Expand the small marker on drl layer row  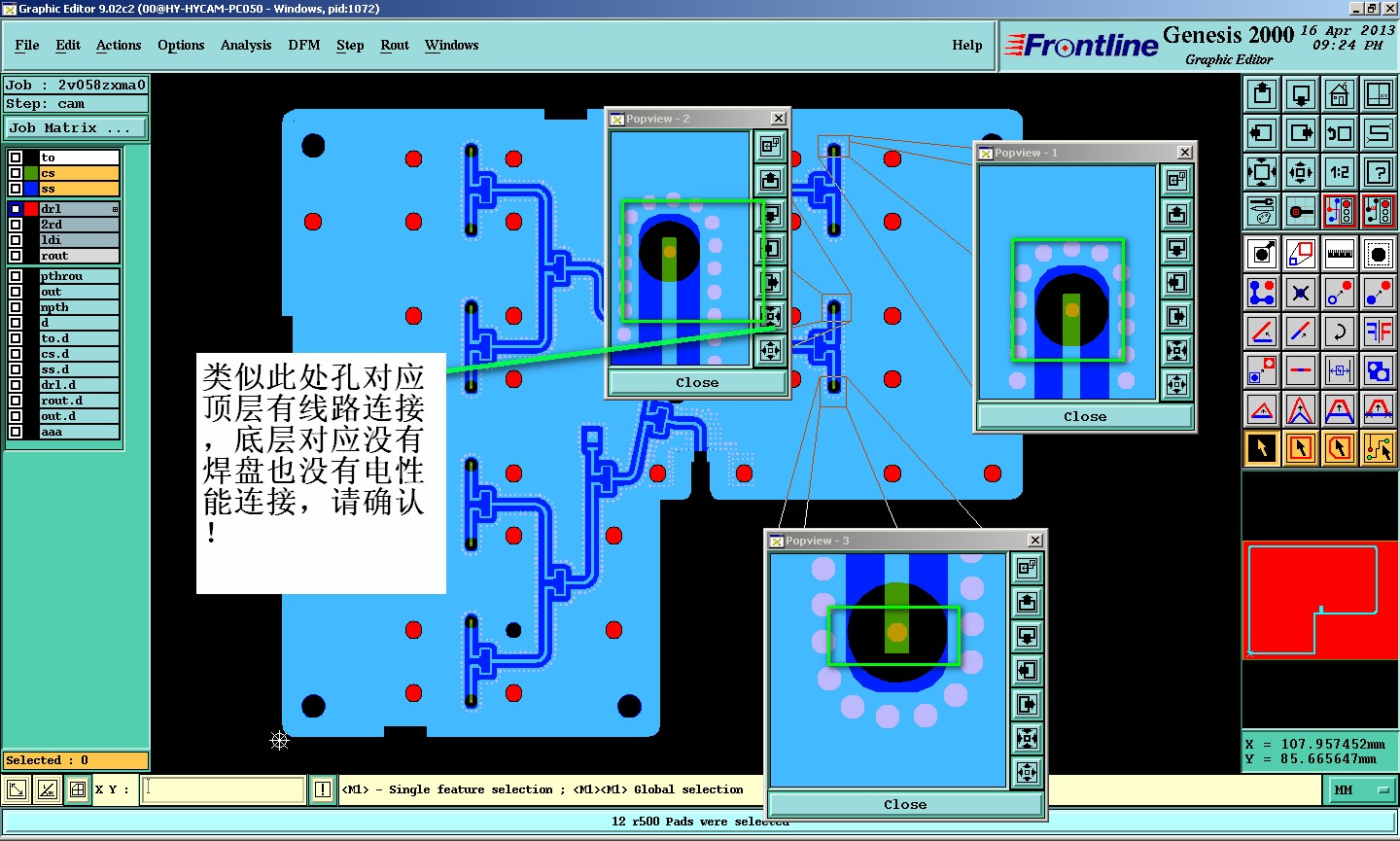[x=115, y=209]
